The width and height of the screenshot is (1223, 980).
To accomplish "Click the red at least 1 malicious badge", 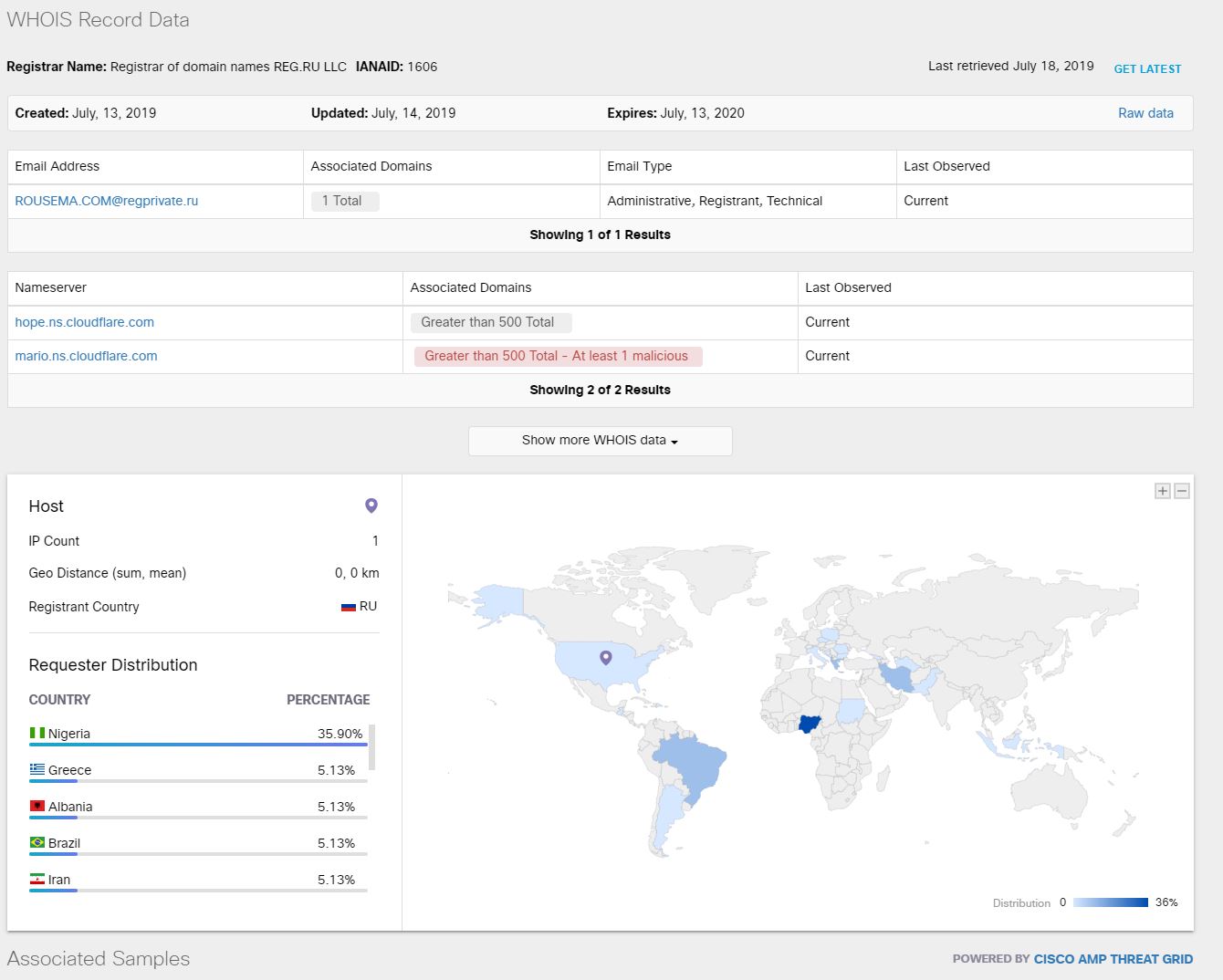I will click(x=557, y=356).
